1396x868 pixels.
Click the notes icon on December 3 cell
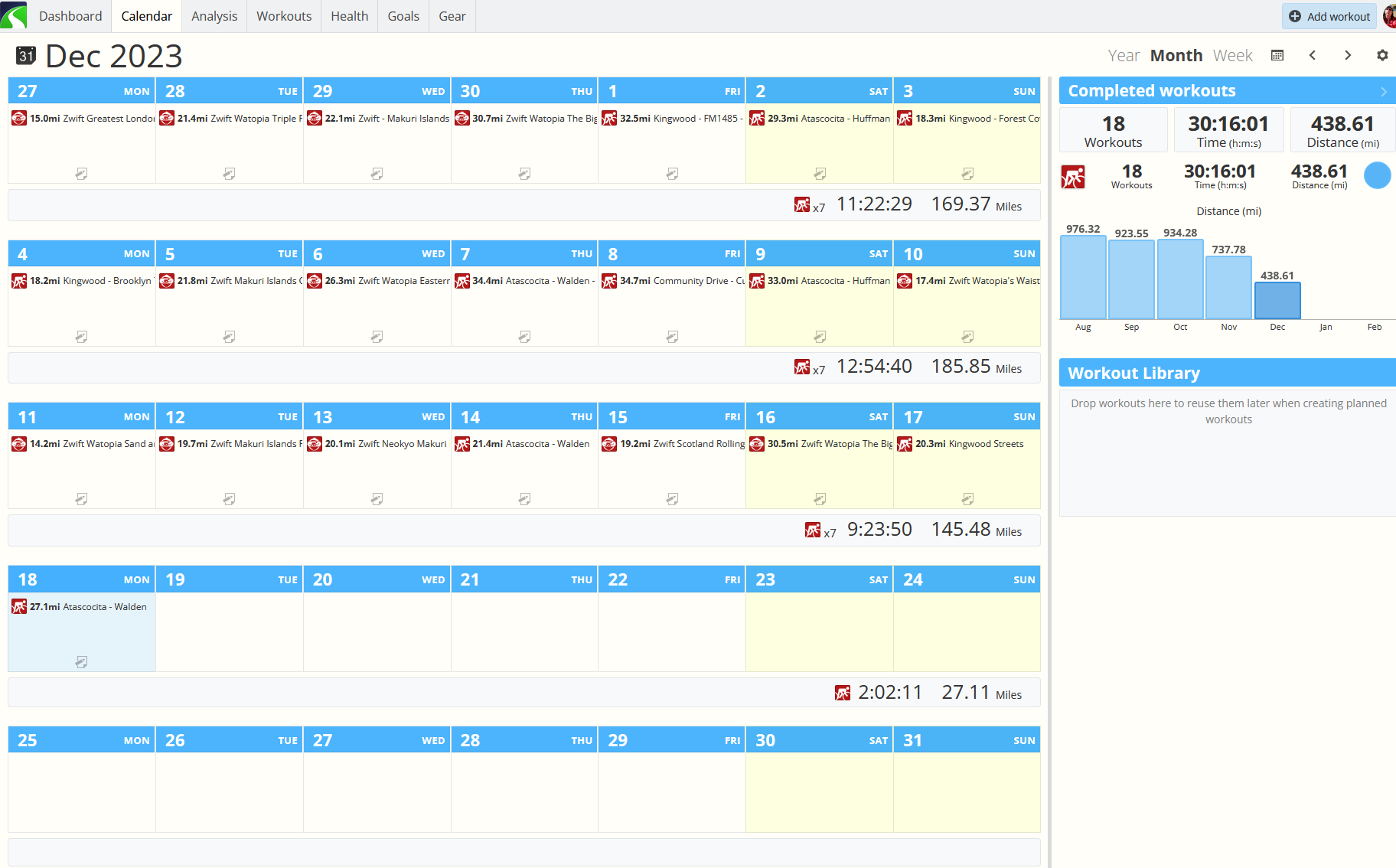[967, 174]
